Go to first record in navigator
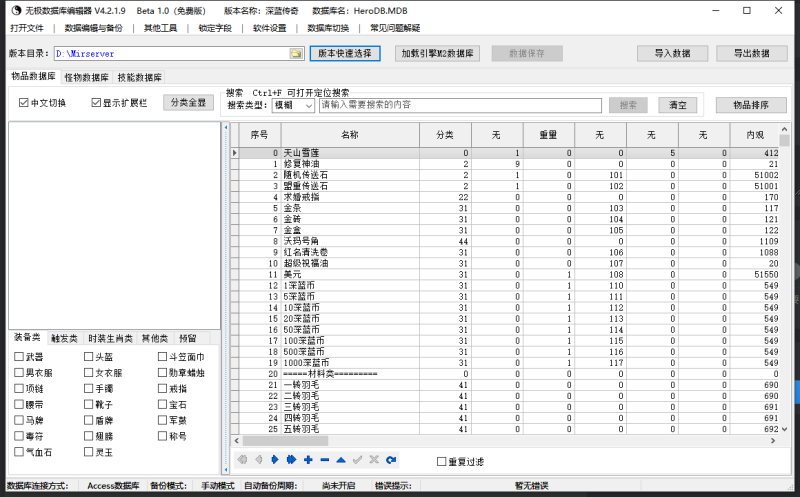Viewport: 800px width, 497px height. pos(242,460)
